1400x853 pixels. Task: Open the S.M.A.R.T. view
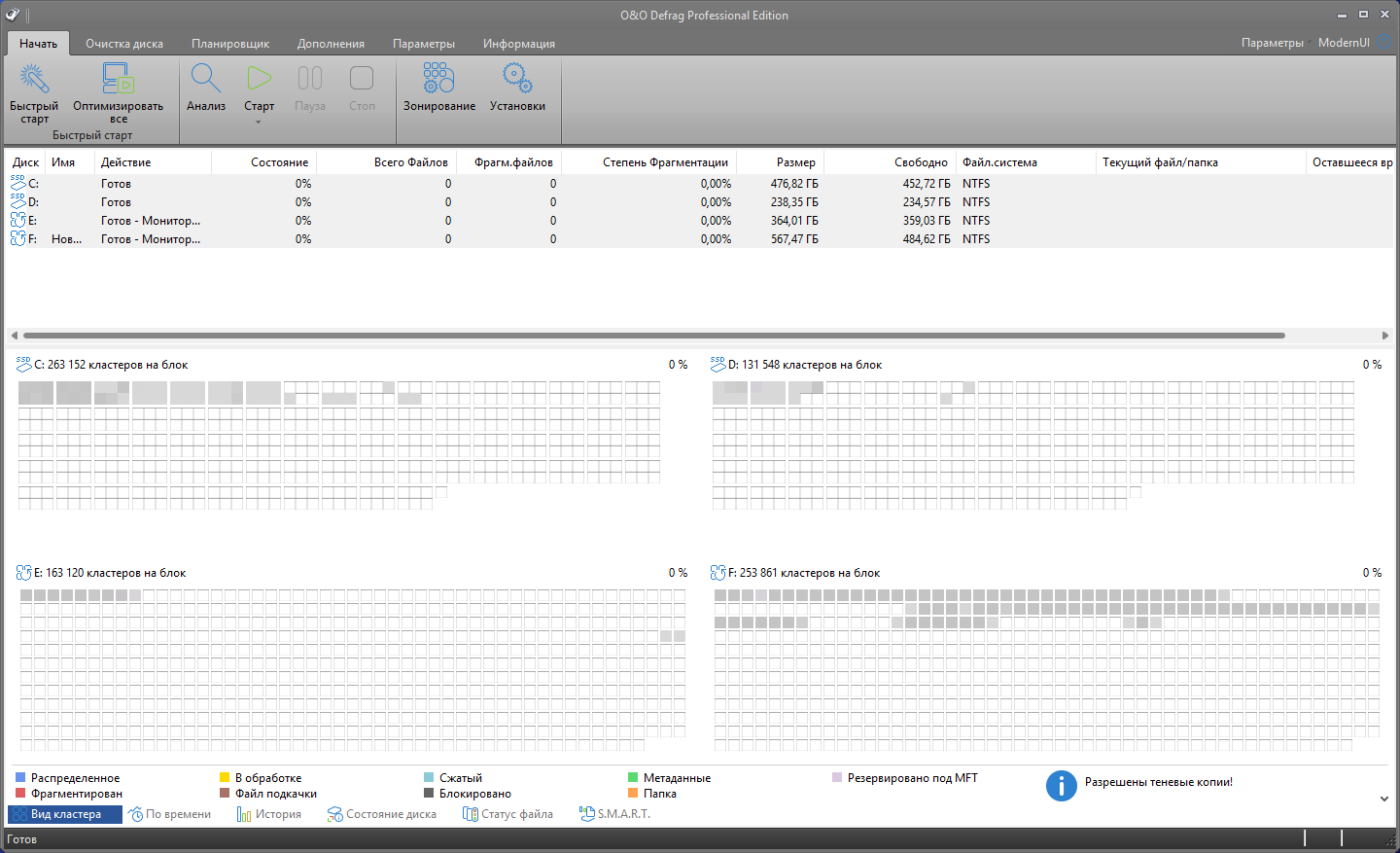pos(615,814)
